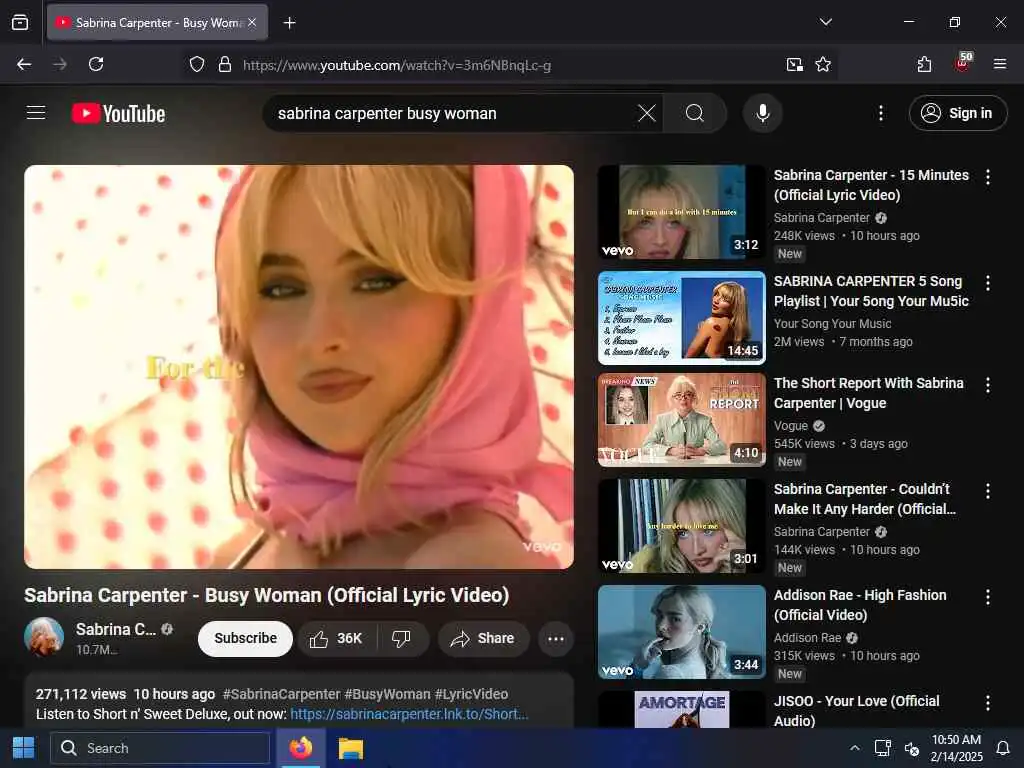The image size is (1024, 768).
Task: Dislike the Busy Woman video
Action: coord(401,639)
